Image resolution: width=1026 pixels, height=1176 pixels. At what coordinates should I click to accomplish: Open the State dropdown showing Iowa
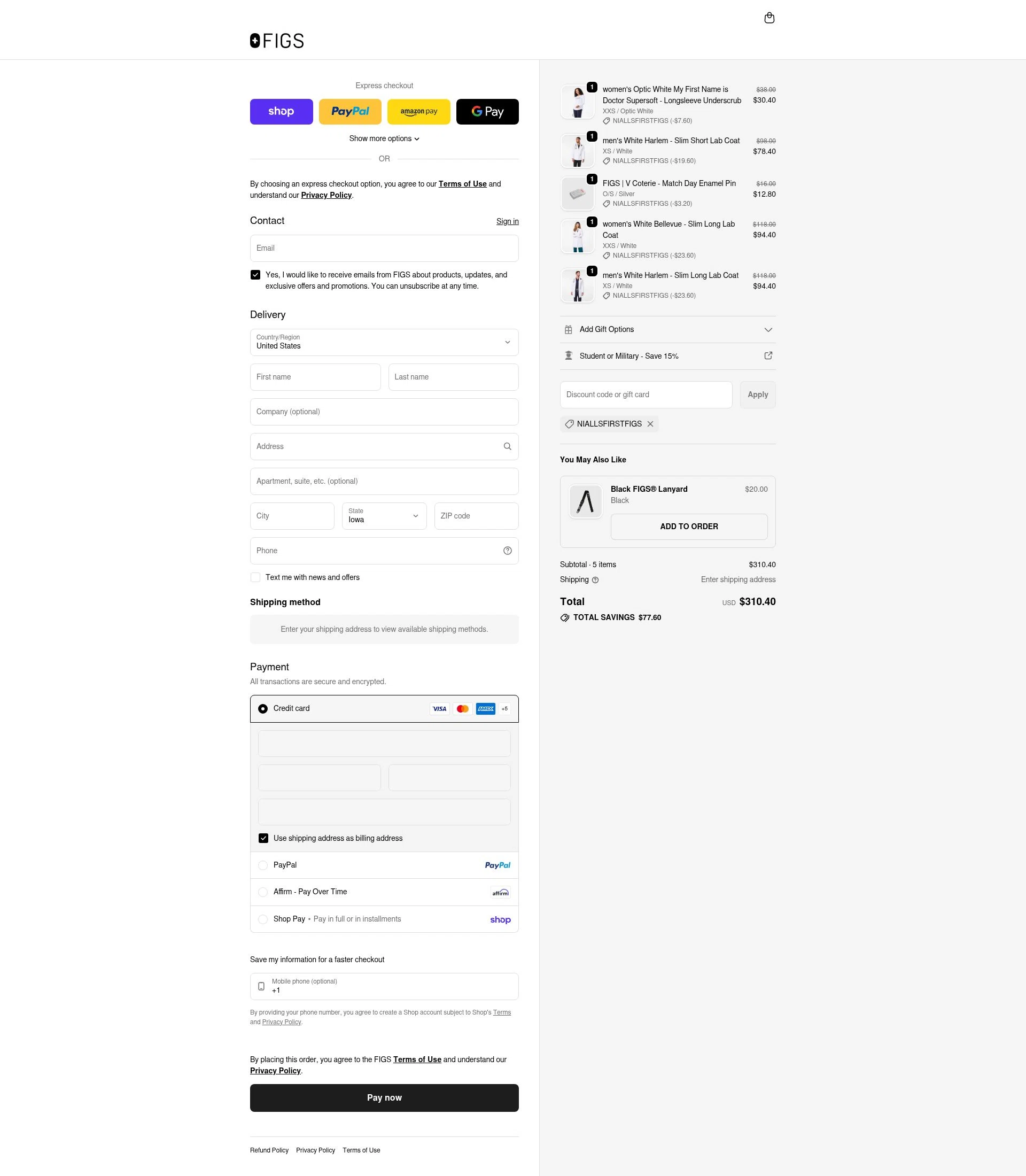384,516
